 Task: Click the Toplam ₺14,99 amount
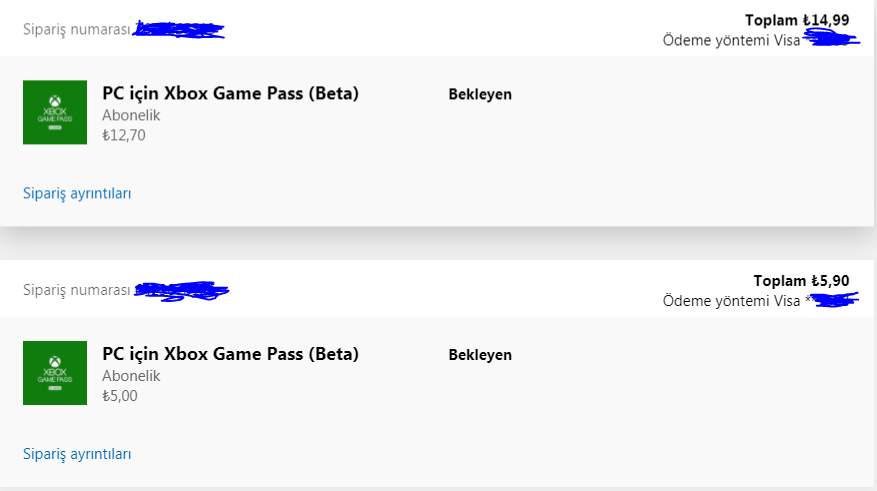coord(797,20)
